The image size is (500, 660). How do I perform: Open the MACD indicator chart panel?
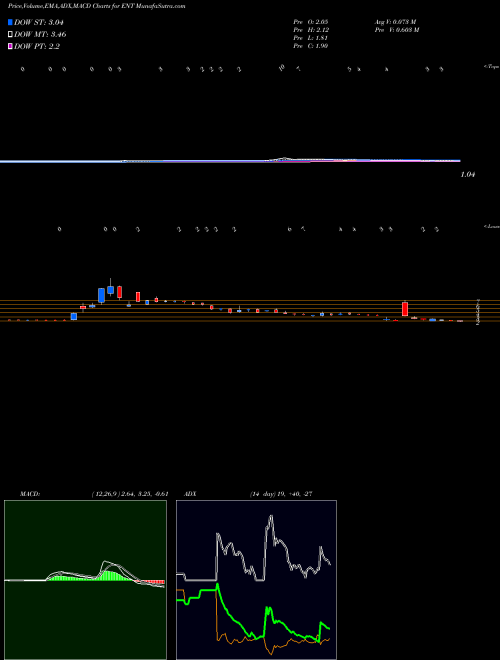(85, 580)
